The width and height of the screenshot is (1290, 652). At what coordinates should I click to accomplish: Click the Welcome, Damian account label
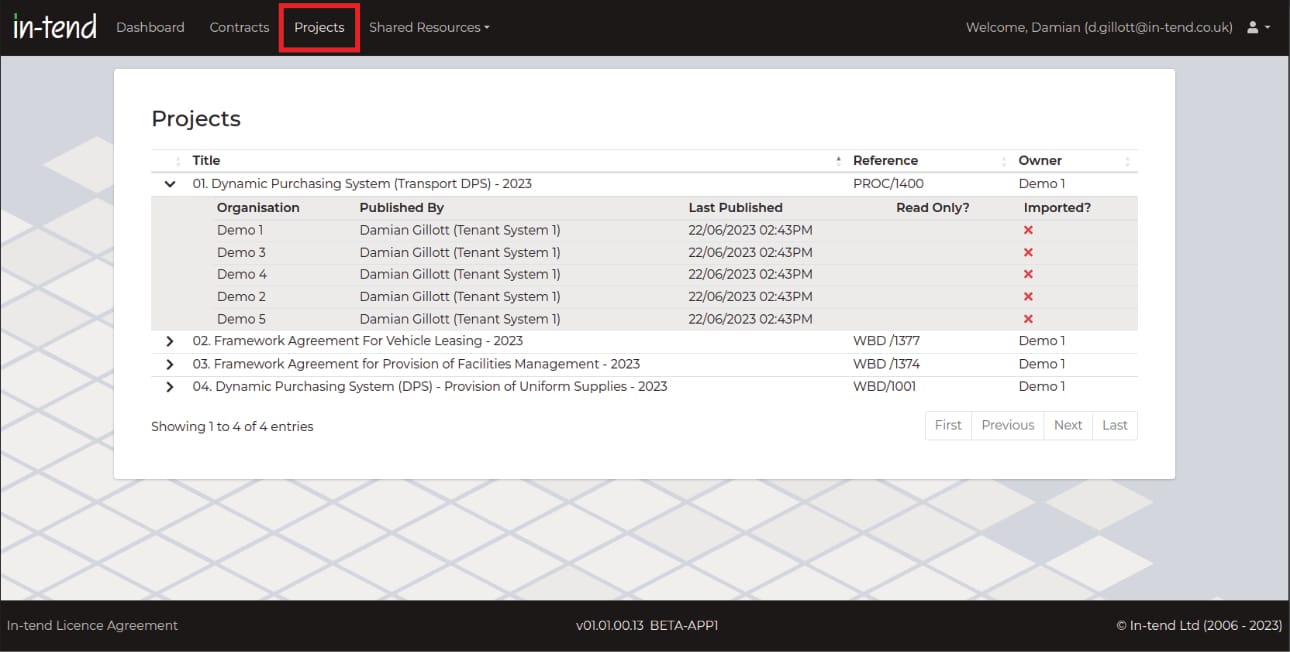click(1097, 27)
